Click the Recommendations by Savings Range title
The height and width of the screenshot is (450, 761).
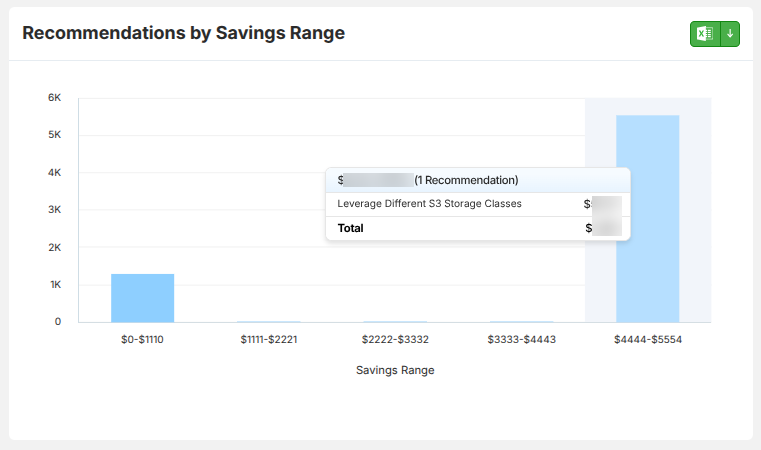pos(183,33)
